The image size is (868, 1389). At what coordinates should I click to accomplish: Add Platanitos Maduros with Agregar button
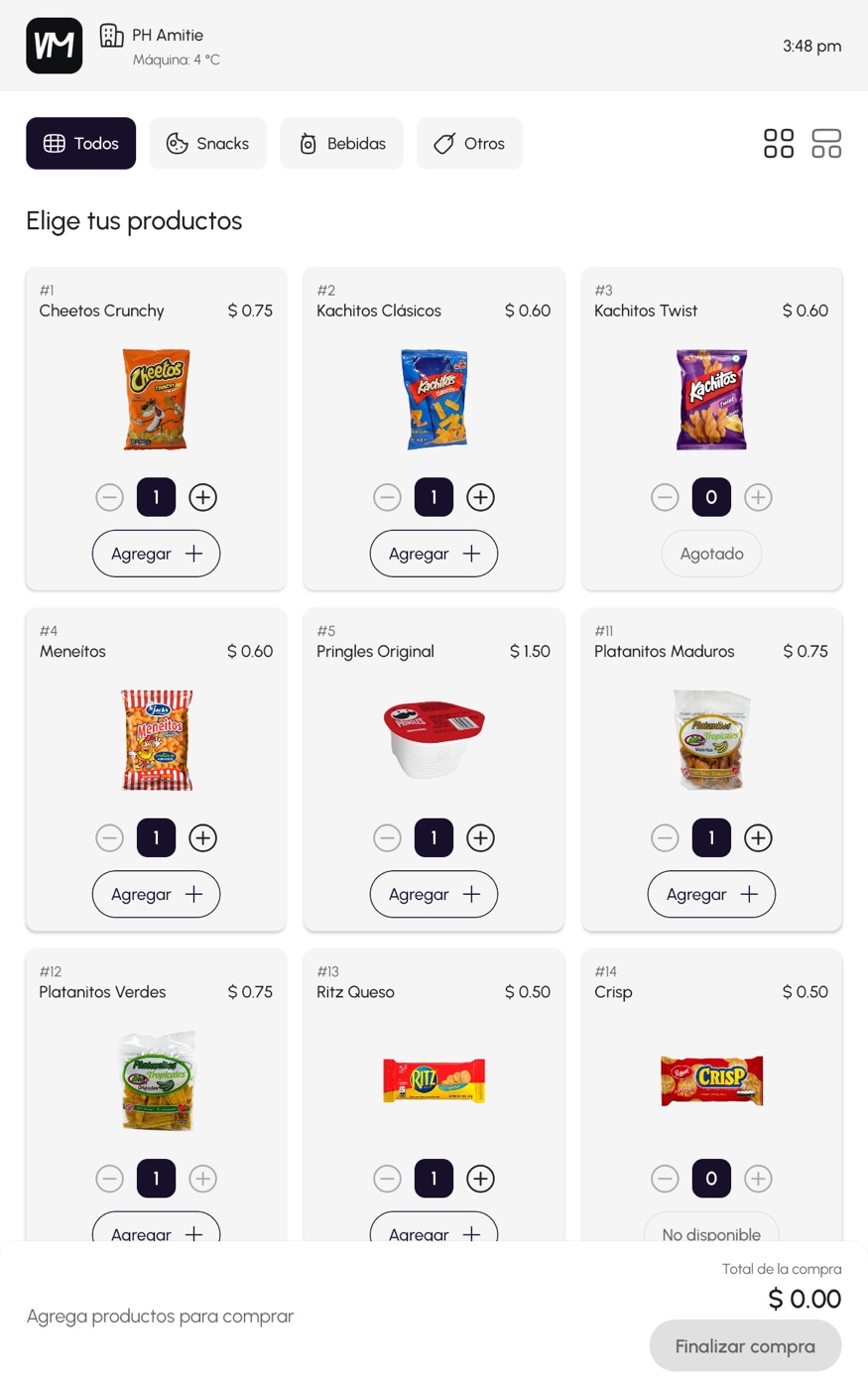(711, 894)
